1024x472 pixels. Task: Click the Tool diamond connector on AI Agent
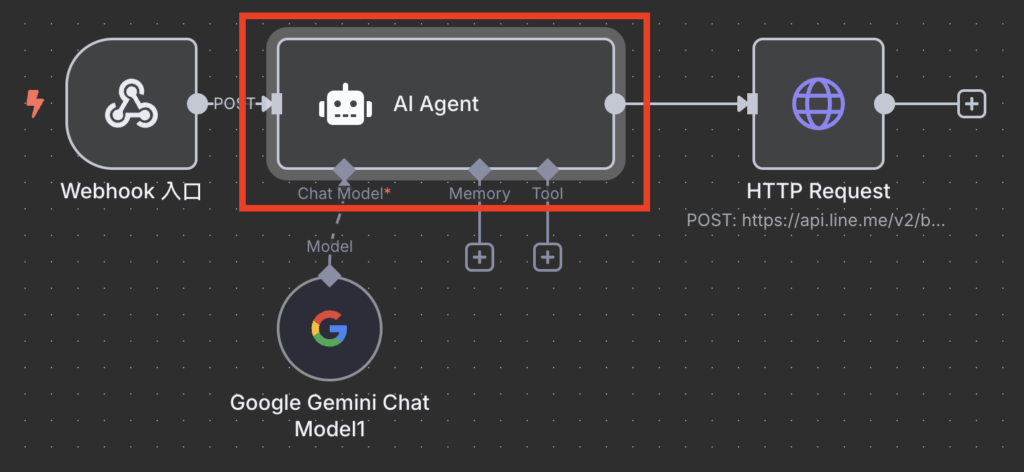click(547, 170)
